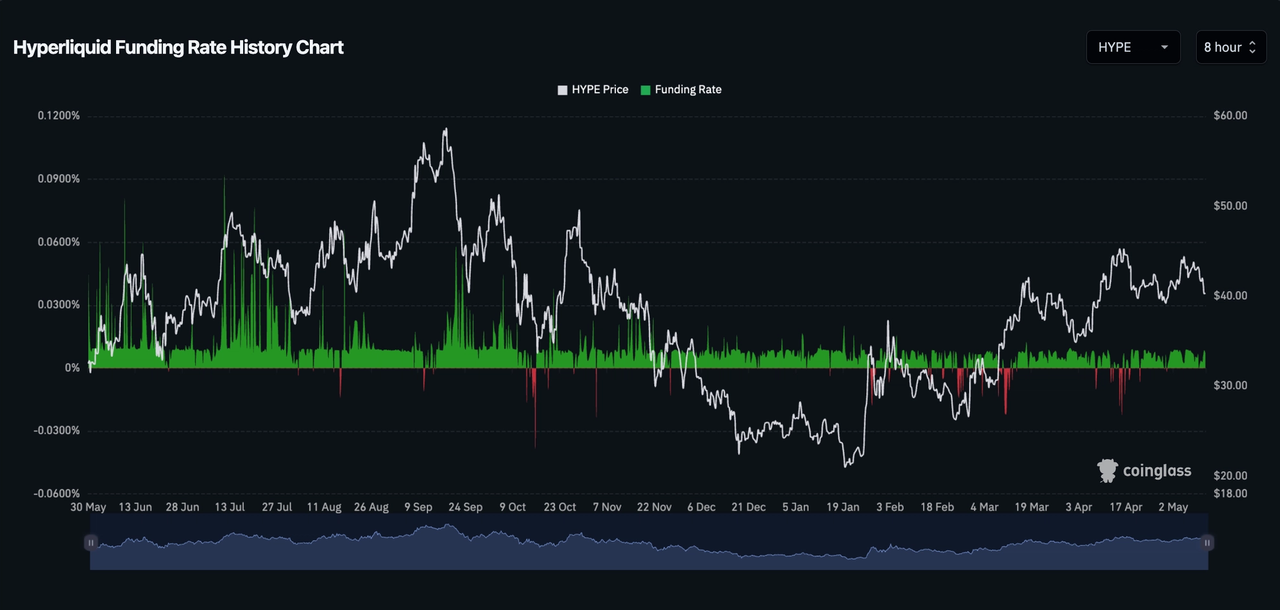
Task: Click the 11 Aug date label
Action: 324,508
